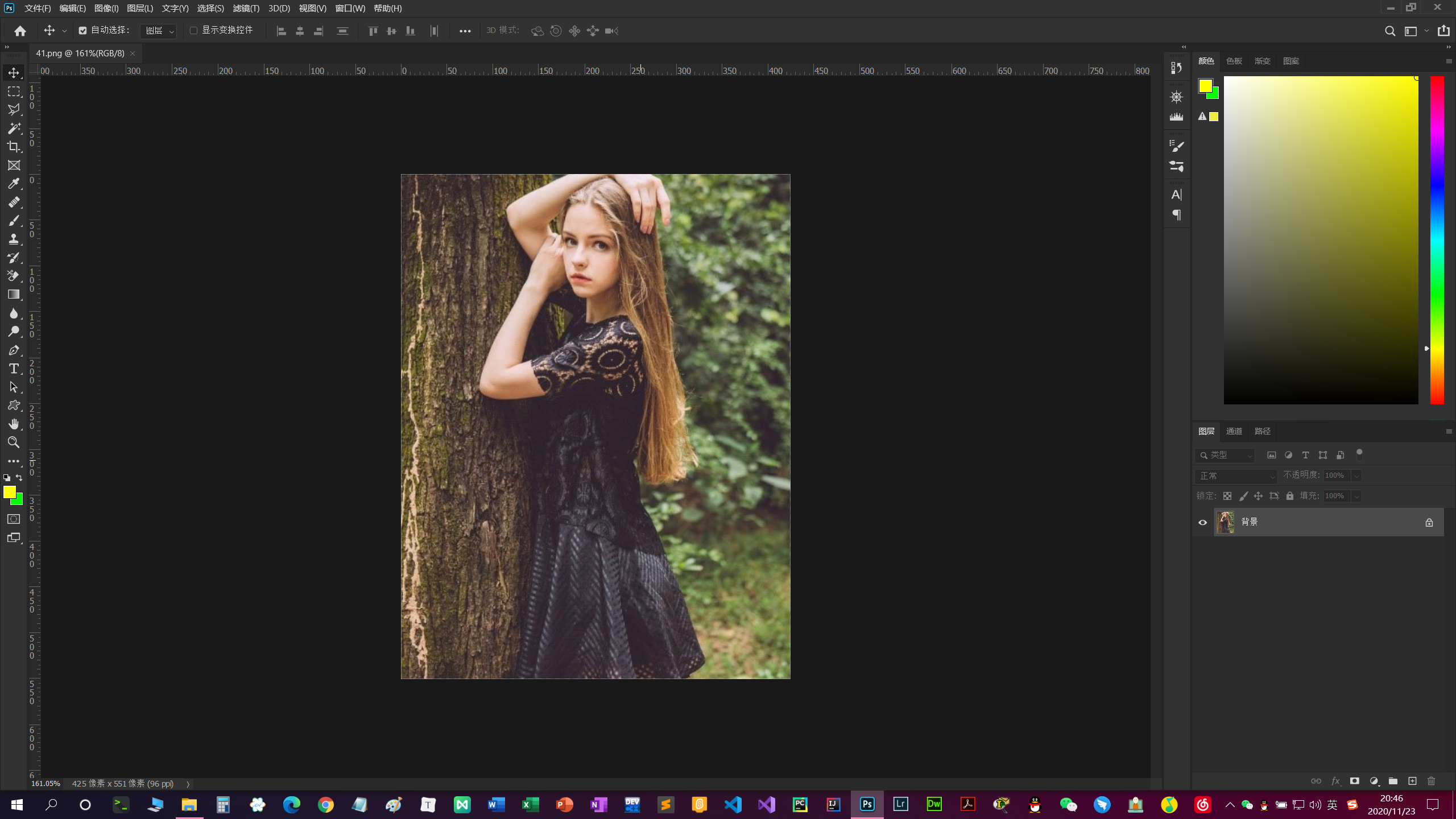This screenshot has width=1456, height=819.
Task: Click the add layer mask button
Action: 1355,781
